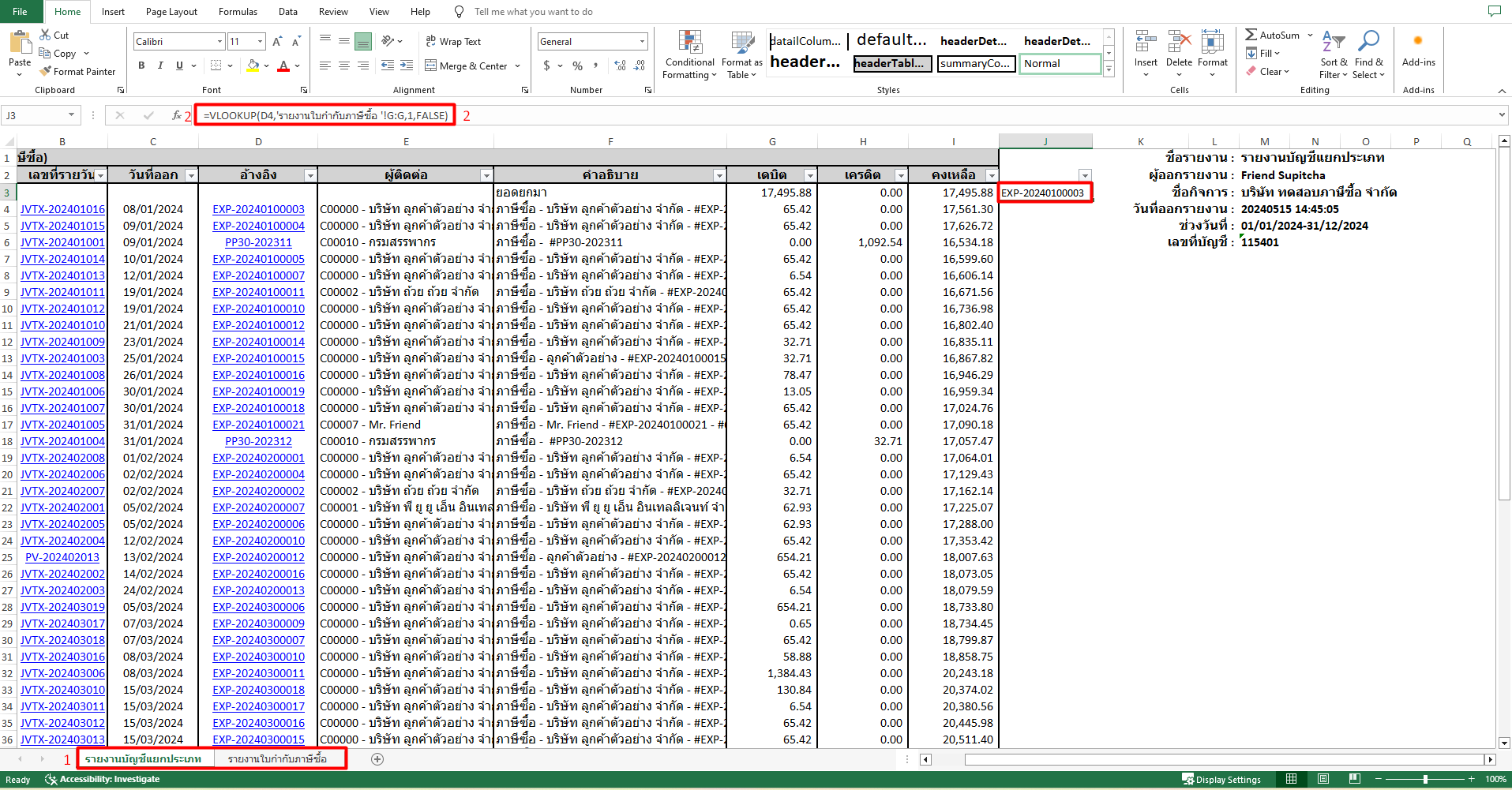The width and height of the screenshot is (1512, 790).
Task: Open Find & Select menu
Action: (x=1368, y=54)
